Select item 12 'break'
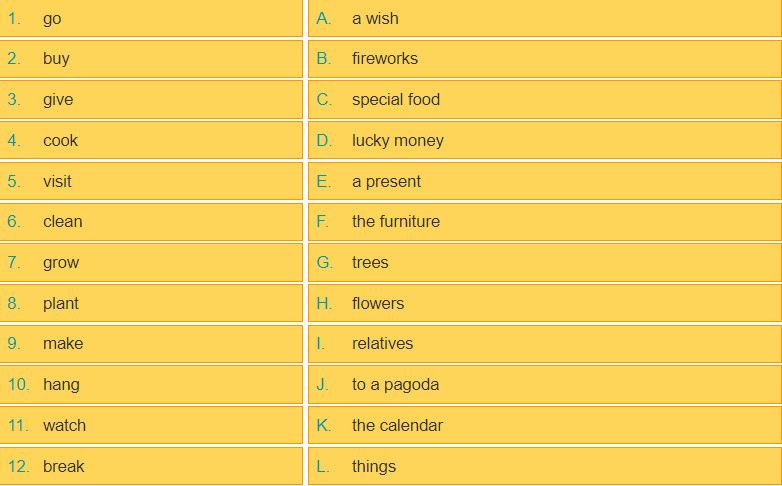Viewport: 782px width, 486px height. click(151, 466)
